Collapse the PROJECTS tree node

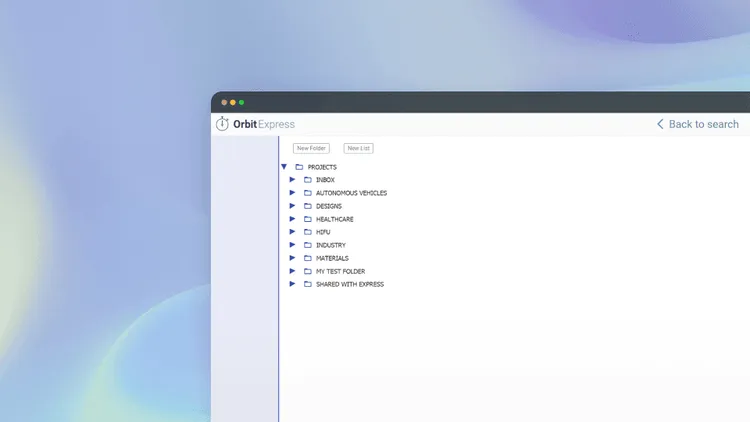[x=284, y=167]
